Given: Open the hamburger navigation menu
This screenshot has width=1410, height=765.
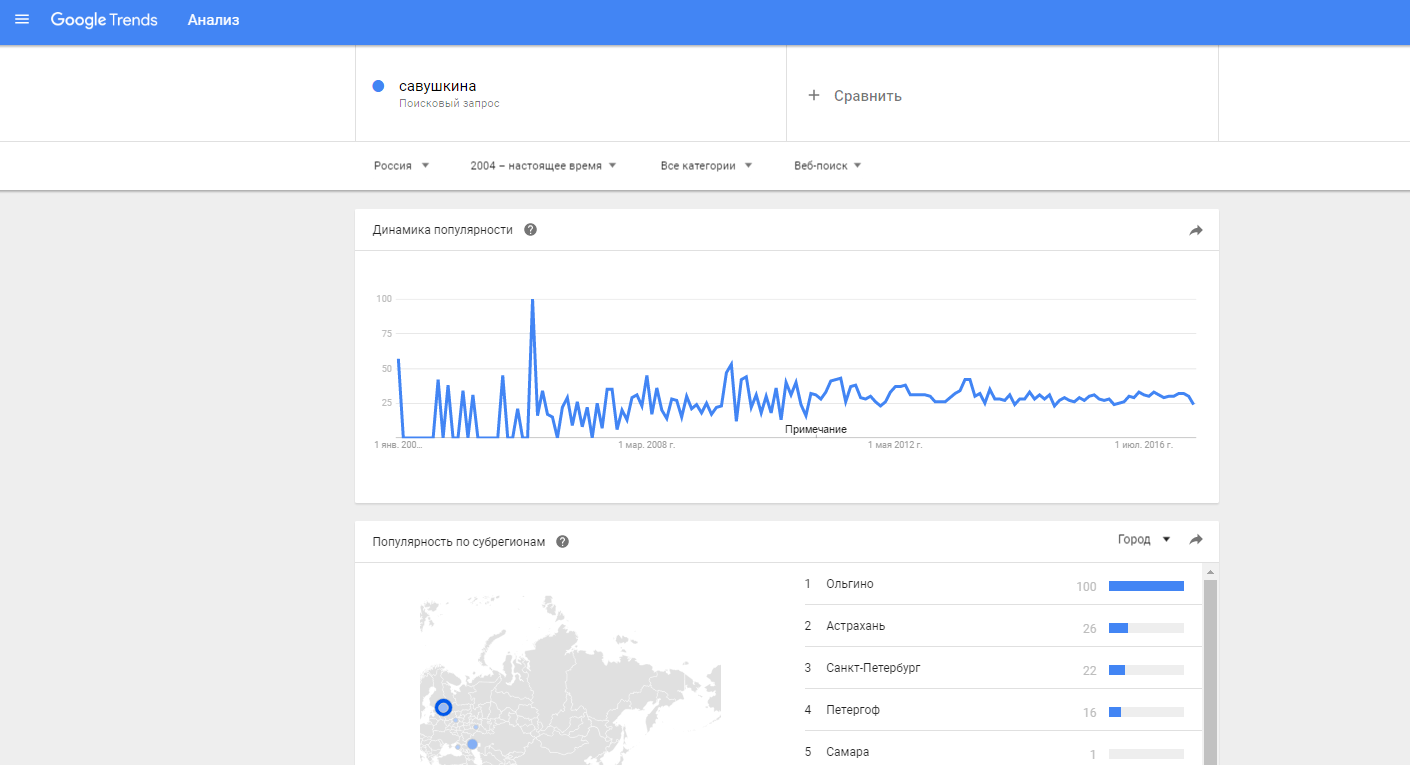Looking at the screenshot, I should tap(22, 20).
